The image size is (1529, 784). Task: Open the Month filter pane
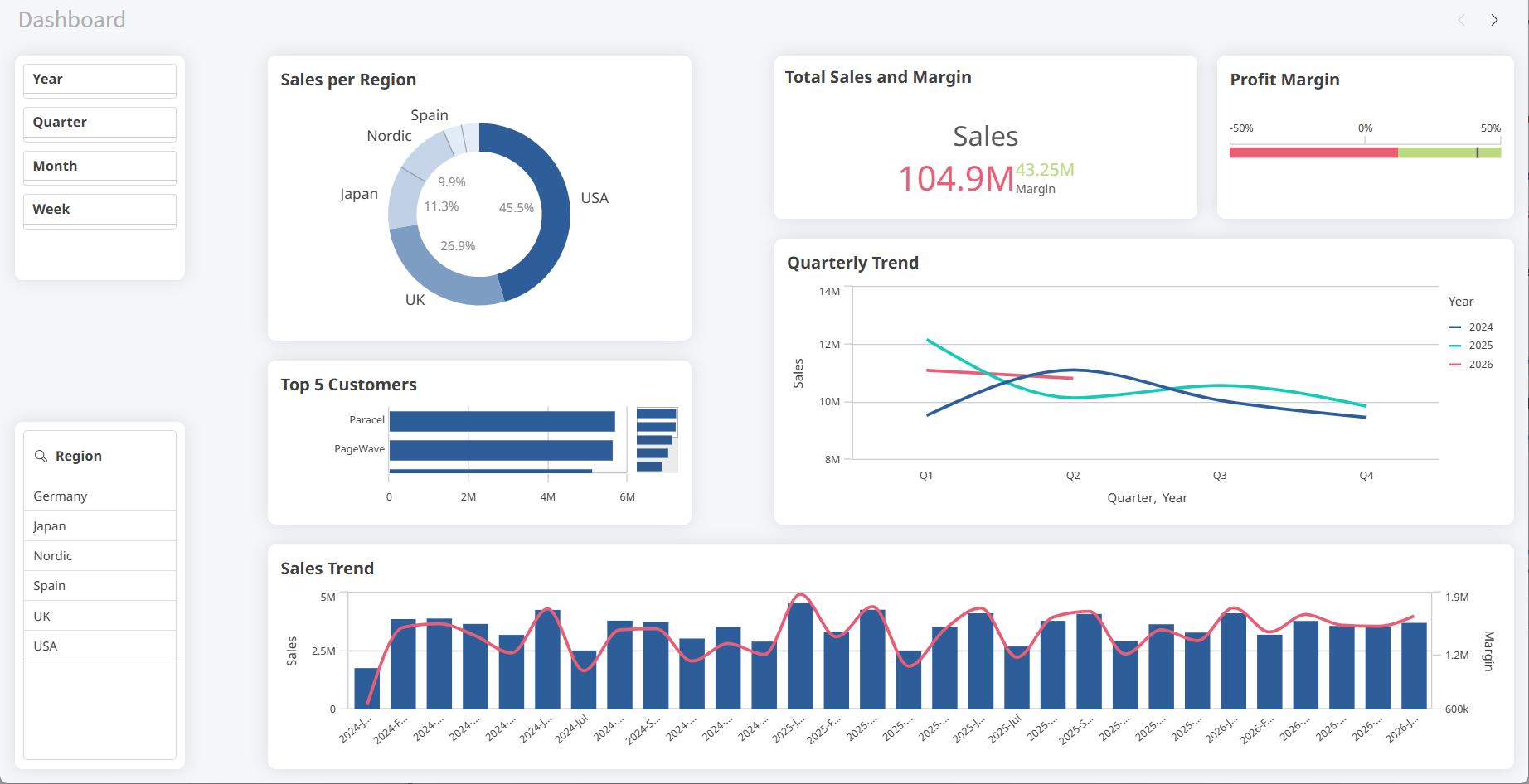click(x=100, y=167)
